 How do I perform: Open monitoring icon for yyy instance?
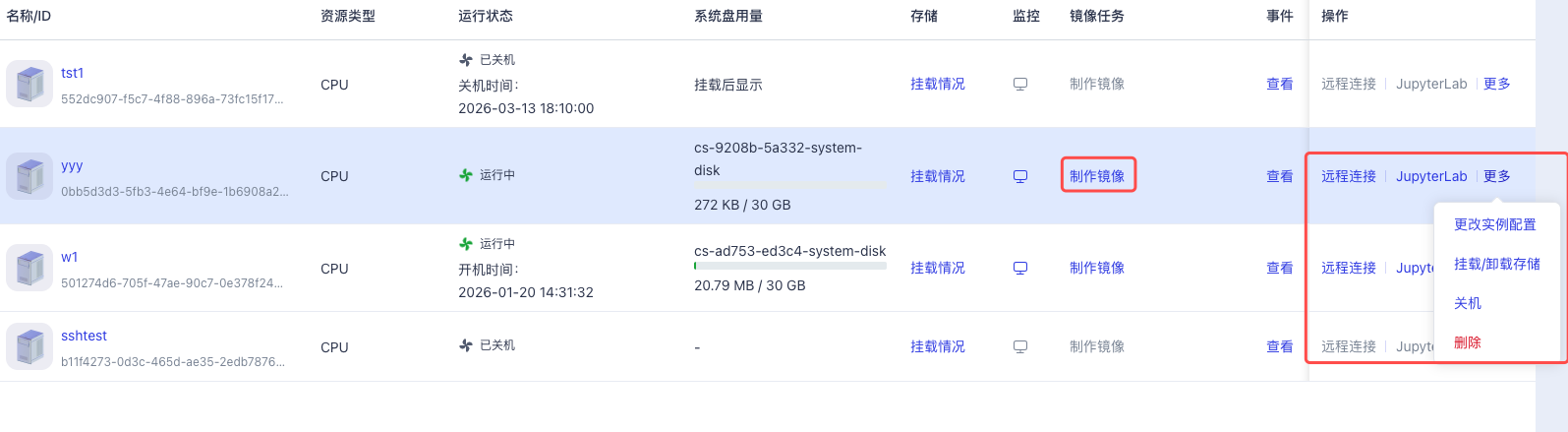click(x=1020, y=176)
